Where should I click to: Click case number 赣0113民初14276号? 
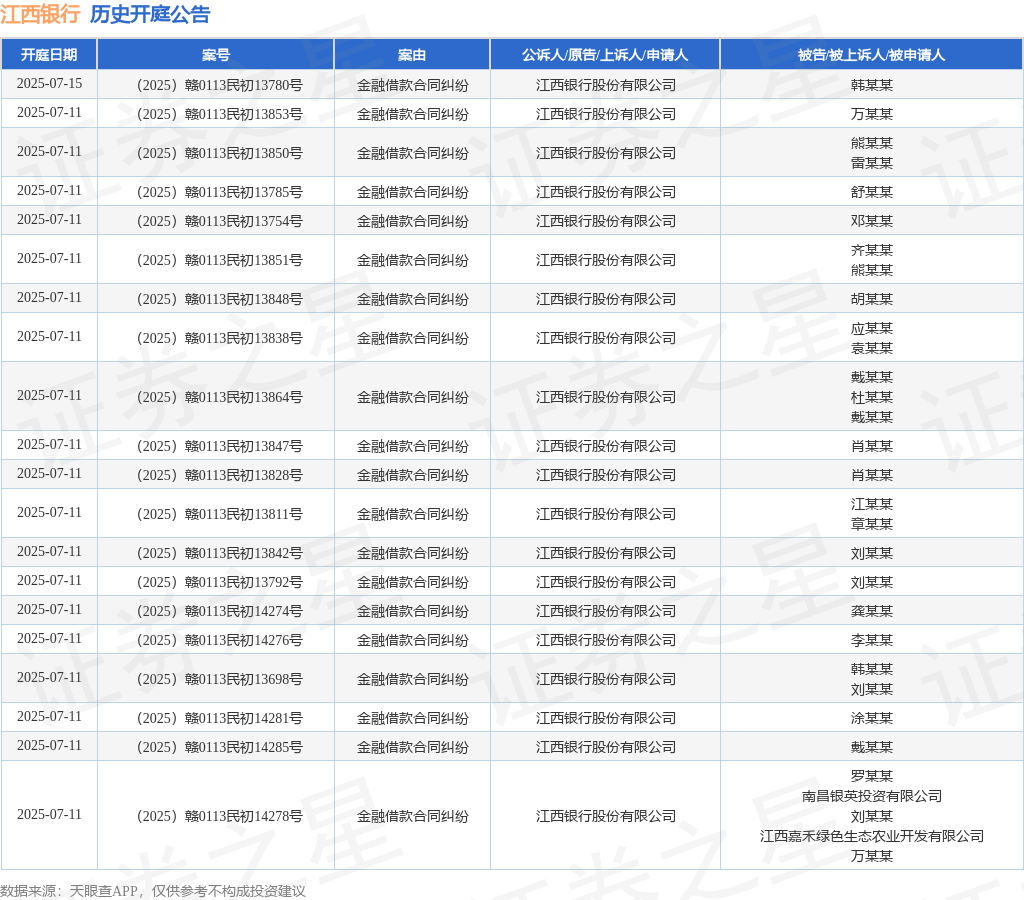coord(219,640)
